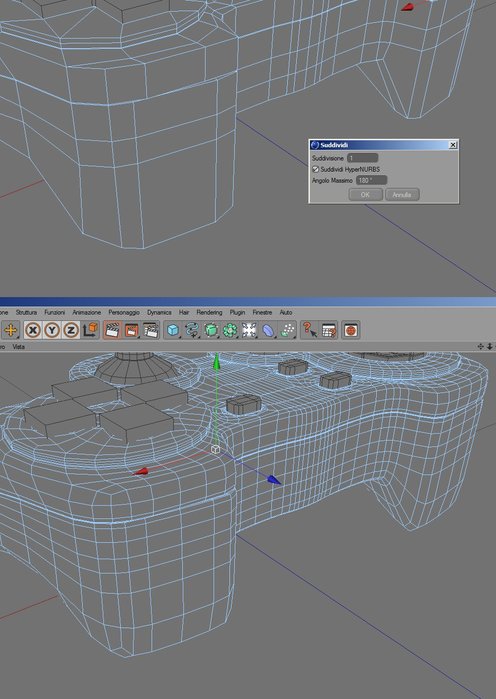
Task: Toggle the Y axis lock icon
Action: 52,330
